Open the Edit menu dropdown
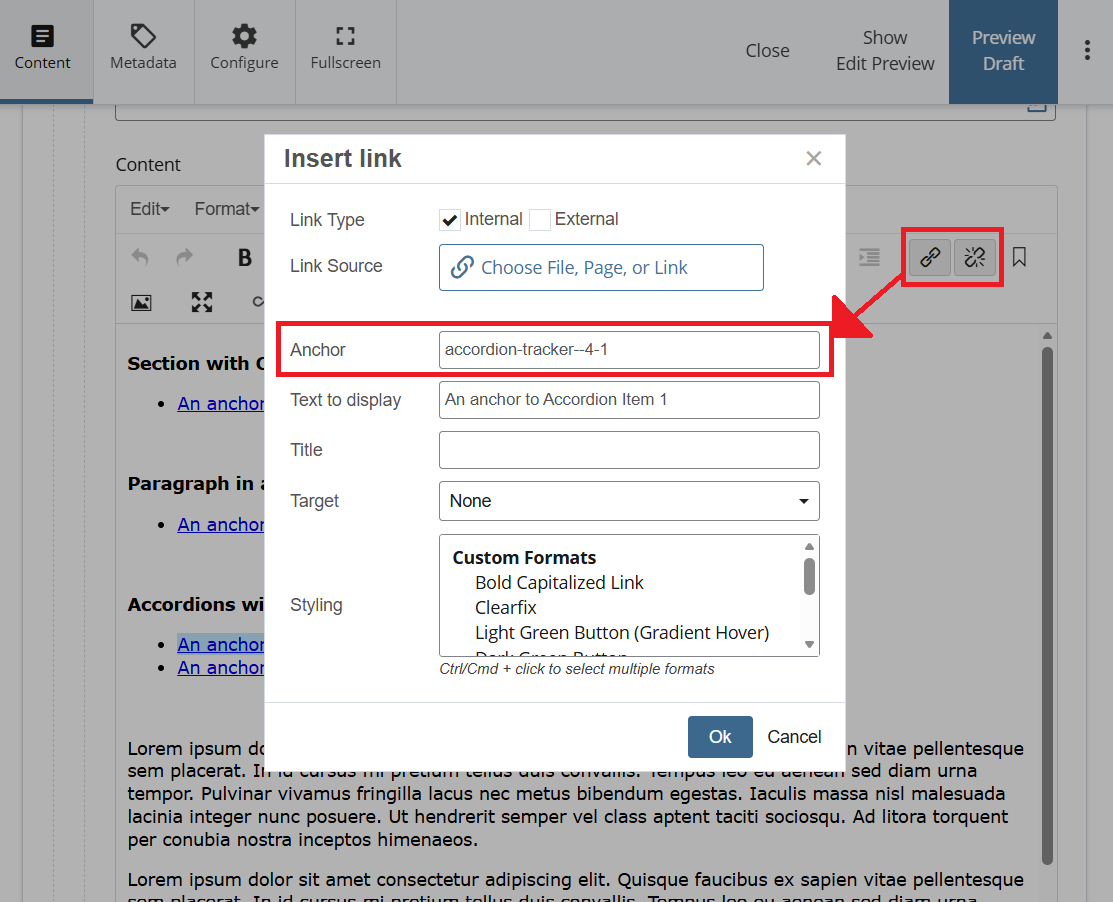1113x902 pixels. click(150, 209)
